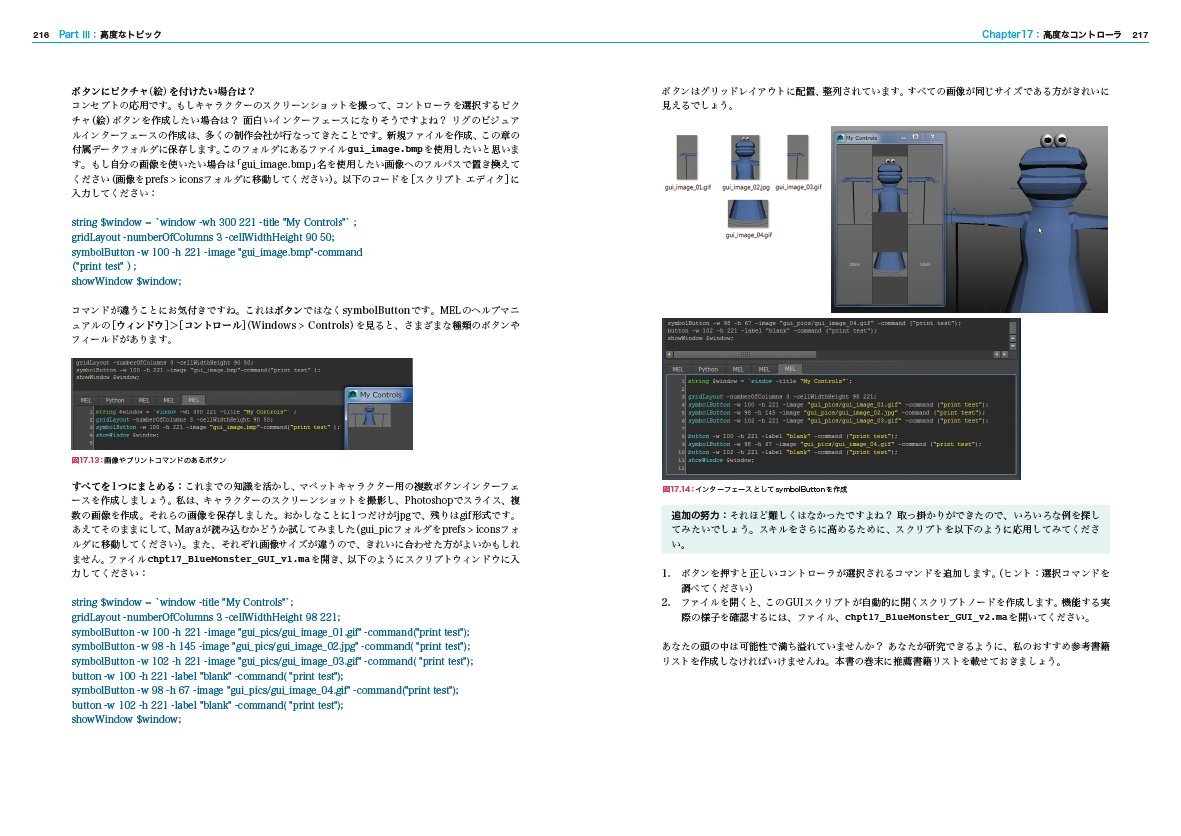Click code line 'gridLayout -numberOfColumns 3 -cellWidthHeight 90 50;'
Screen dimensions: 1181x836
[x=203, y=237]
